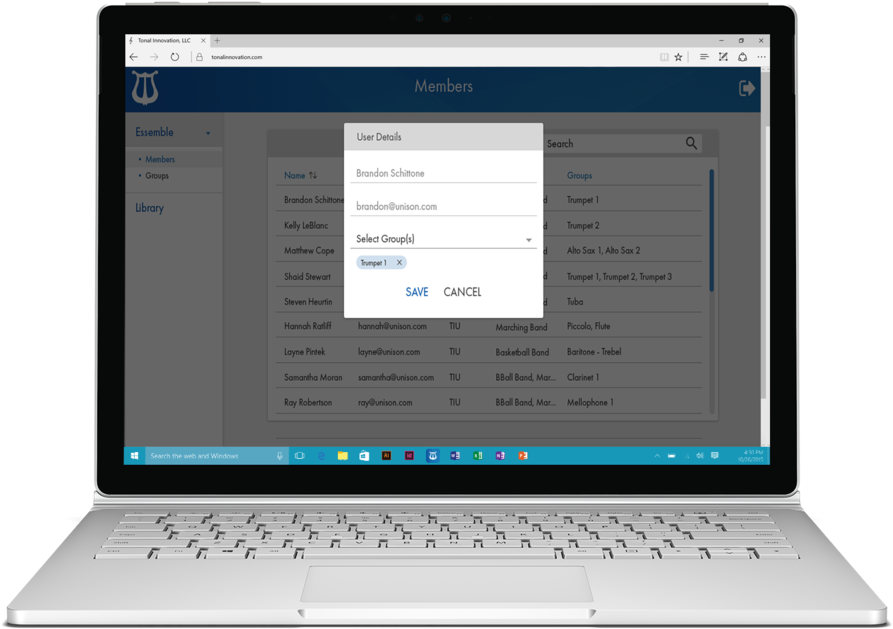This screenshot has width=893, height=629.
Task: Click CANCEL to dismiss the dialog
Action: pos(461,292)
